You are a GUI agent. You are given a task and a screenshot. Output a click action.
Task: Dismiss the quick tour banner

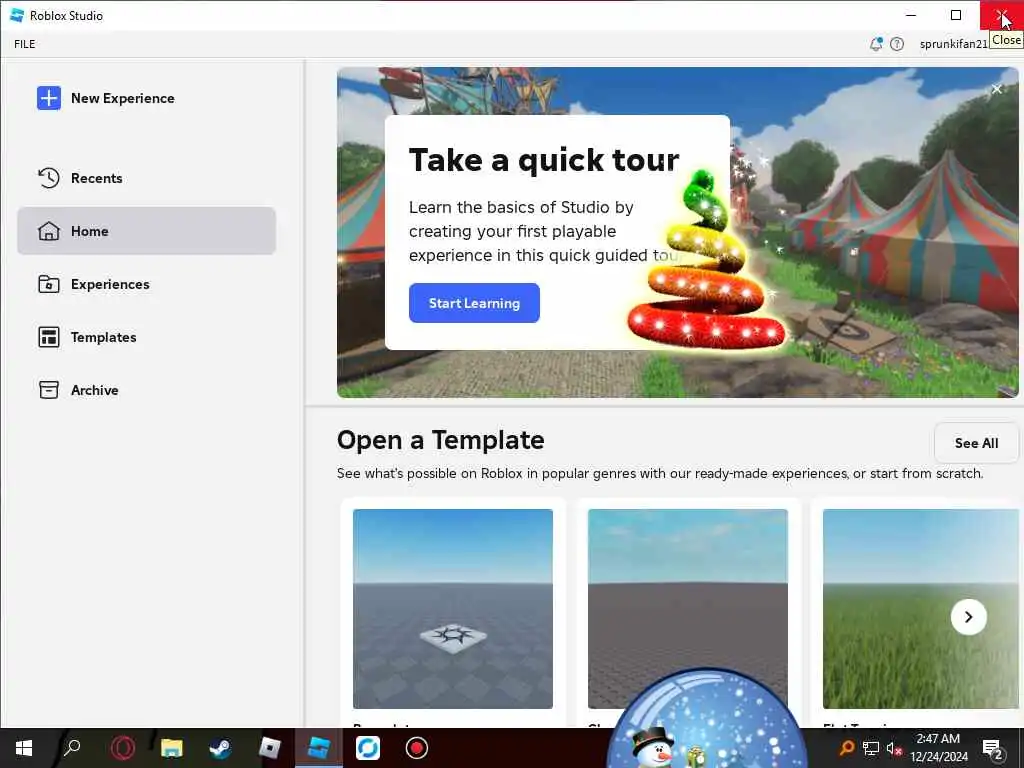coord(997,89)
